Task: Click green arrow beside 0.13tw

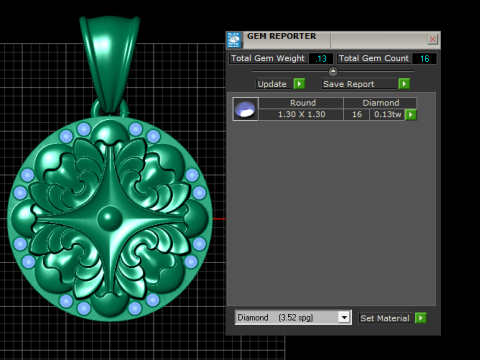Action: [x=411, y=115]
